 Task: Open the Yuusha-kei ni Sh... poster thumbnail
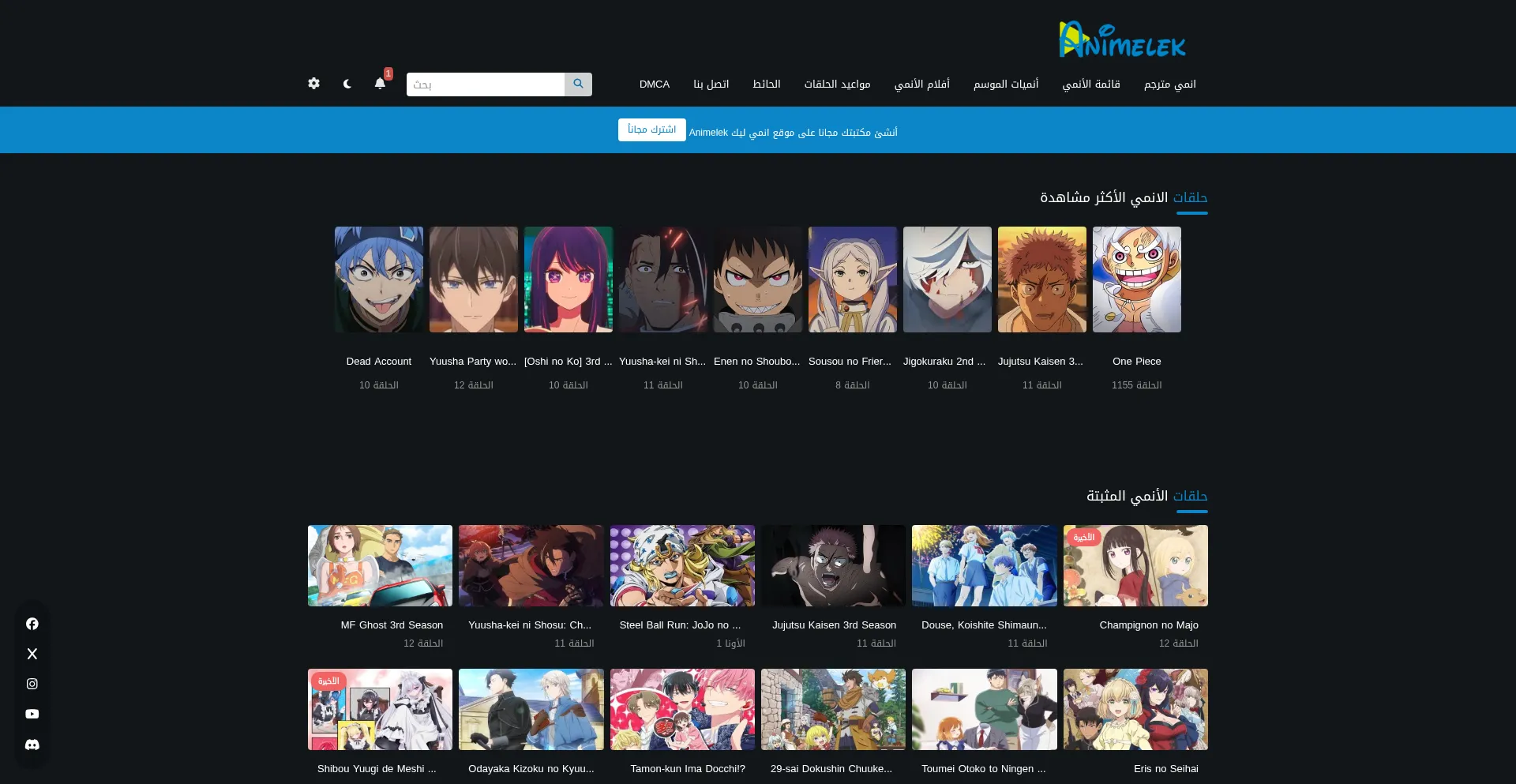[663, 279]
